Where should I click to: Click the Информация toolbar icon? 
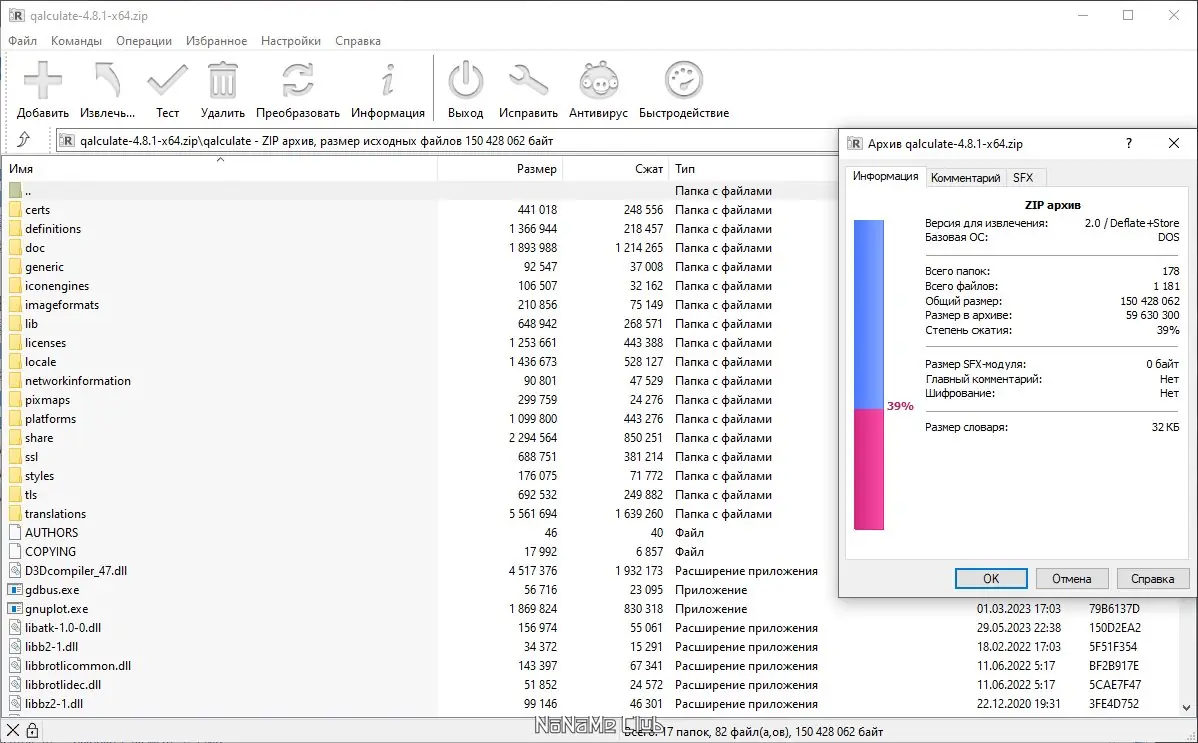[x=388, y=80]
